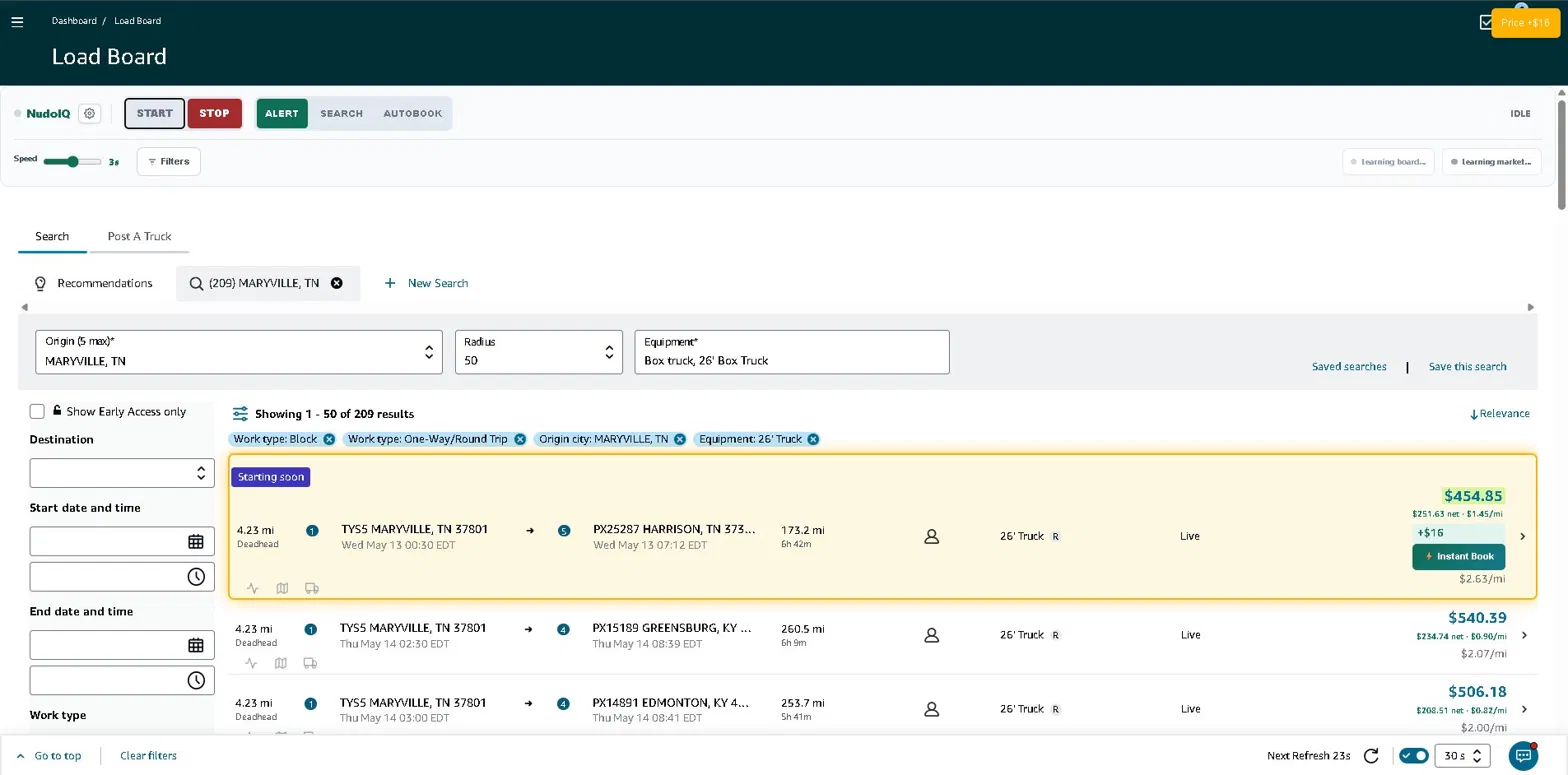Change sort order from Relevance
Viewport: 1568px width, 775px height.
1499,414
